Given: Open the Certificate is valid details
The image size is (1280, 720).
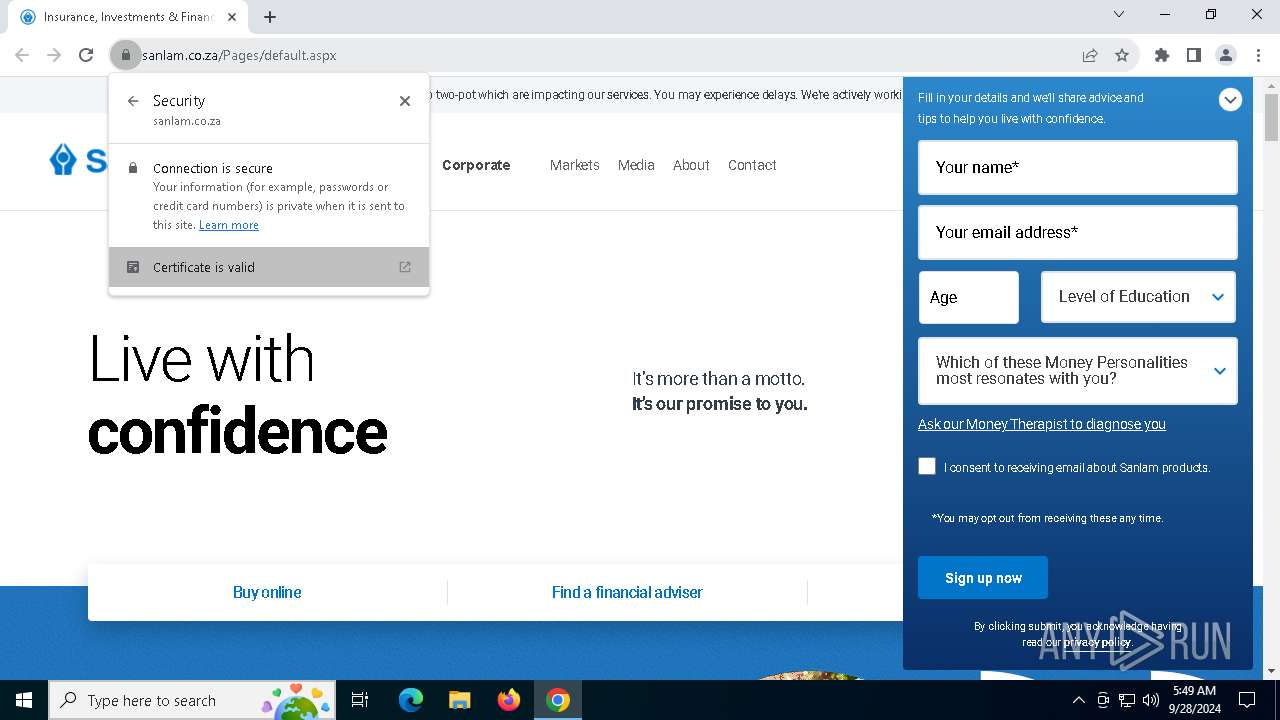Looking at the screenshot, I should click(x=269, y=267).
